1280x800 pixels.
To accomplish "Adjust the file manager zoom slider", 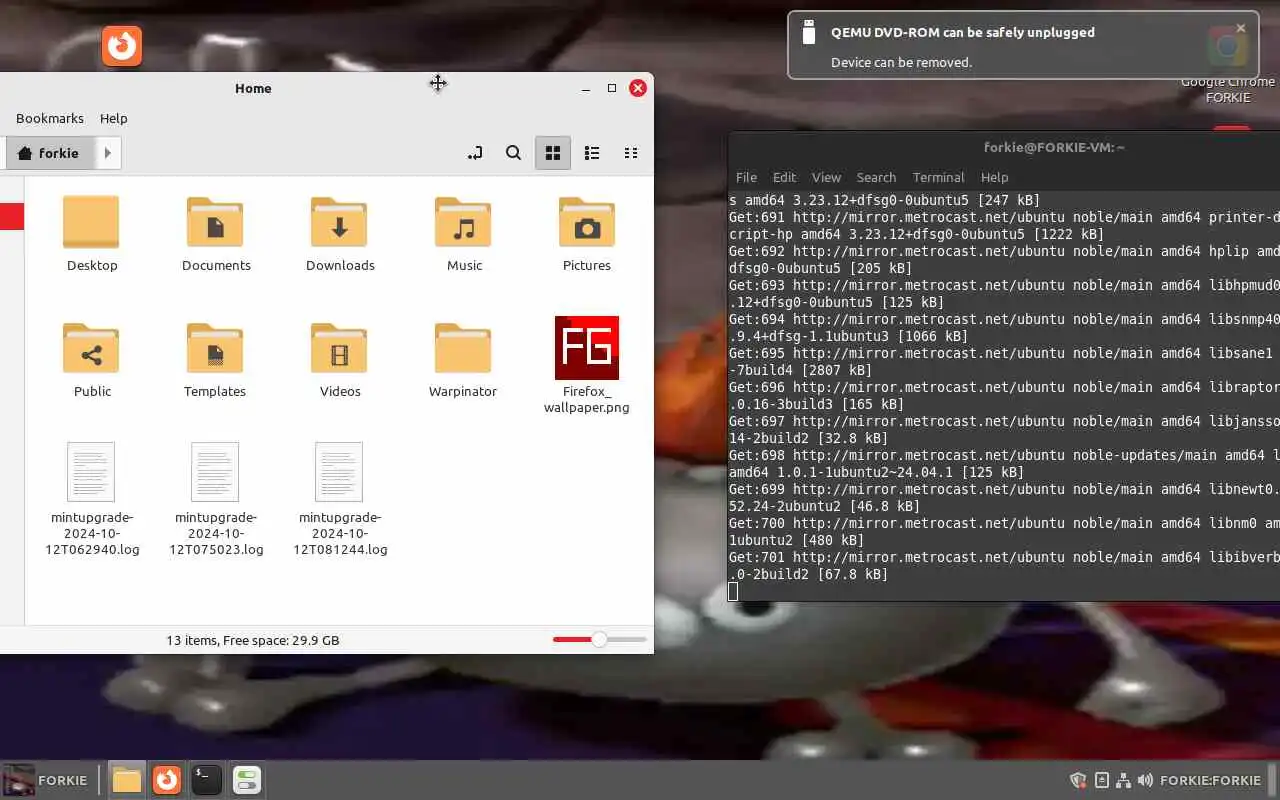I will [x=599, y=639].
